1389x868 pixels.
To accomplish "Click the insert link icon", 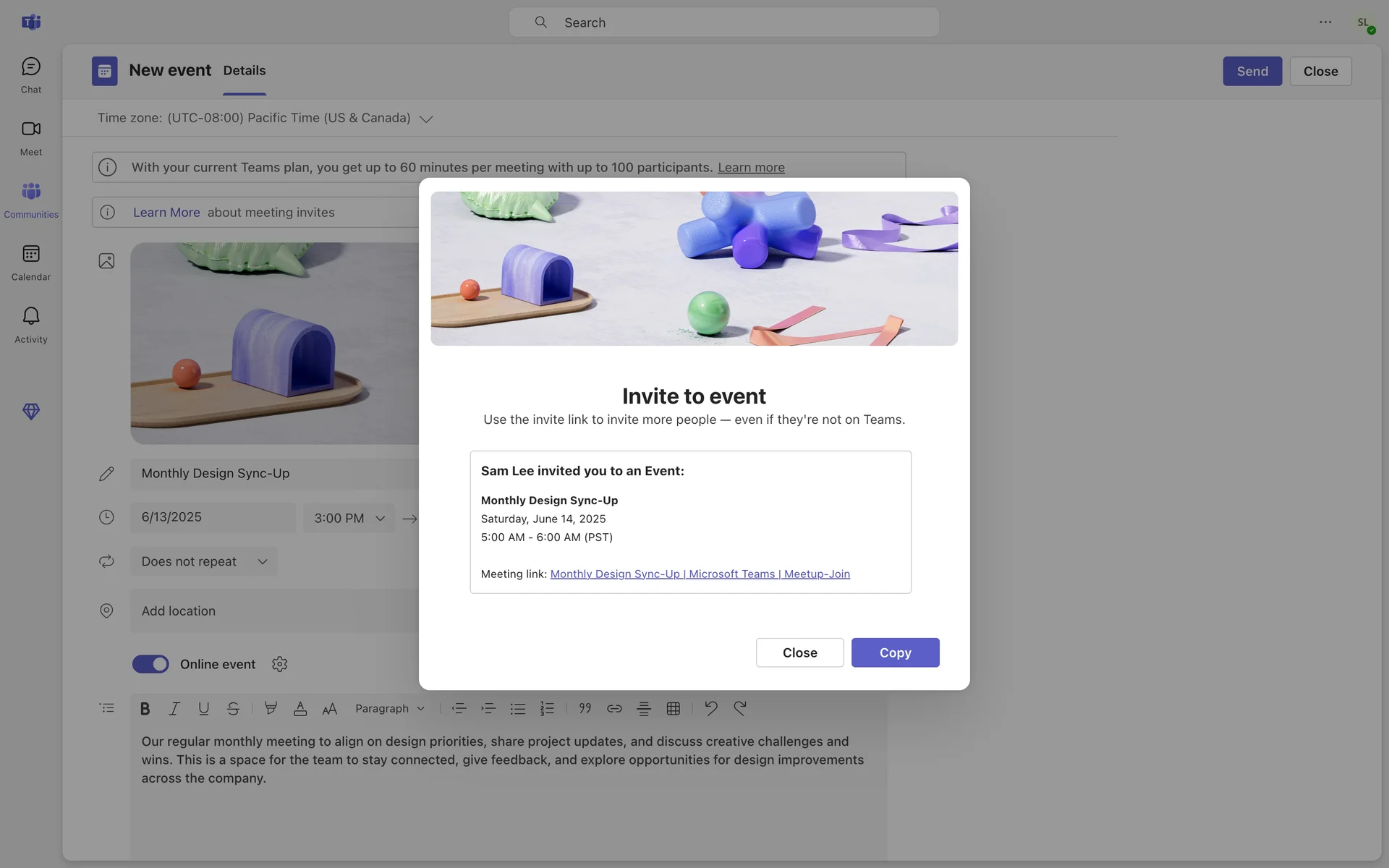I will point(614,709).
